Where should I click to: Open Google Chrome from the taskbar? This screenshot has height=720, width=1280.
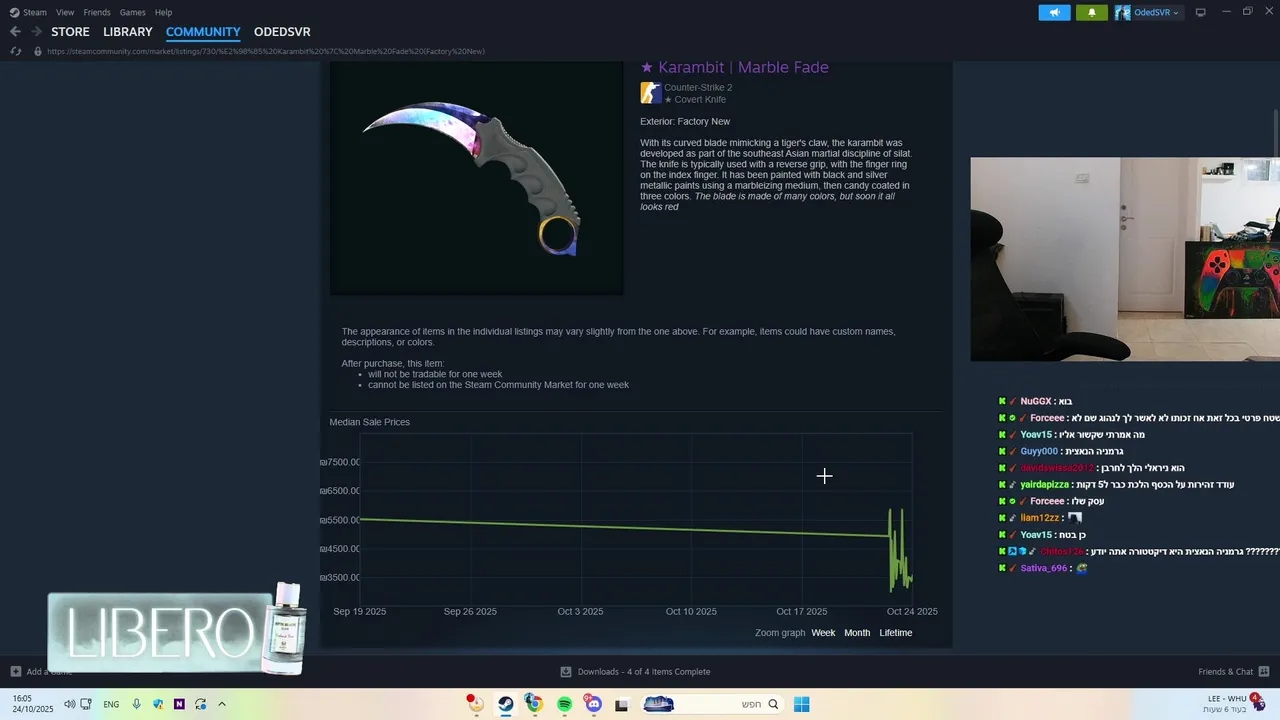pos(535,704)
